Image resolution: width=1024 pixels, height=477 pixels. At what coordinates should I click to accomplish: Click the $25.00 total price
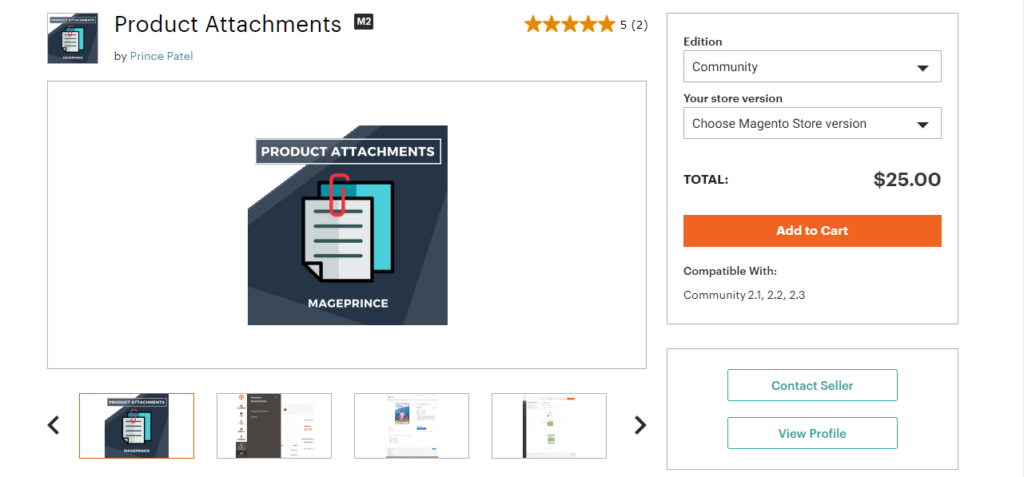click(x=906, y=180)
